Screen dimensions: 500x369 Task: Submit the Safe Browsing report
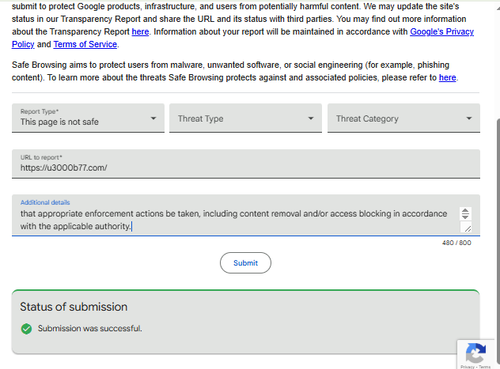(245, 263)
